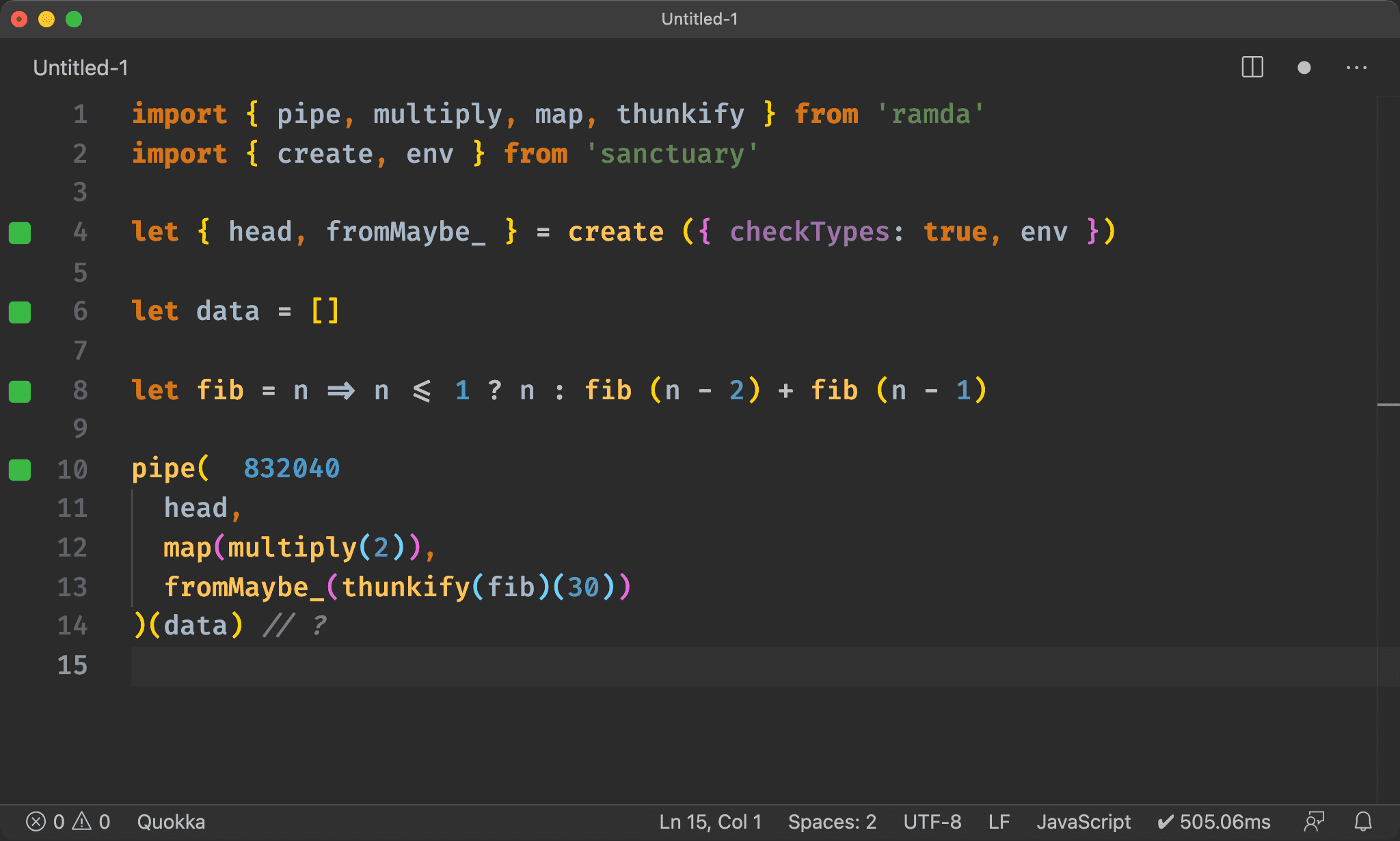
Task: Click the unsaved changes dot indicator
Action: [1304, 67]
